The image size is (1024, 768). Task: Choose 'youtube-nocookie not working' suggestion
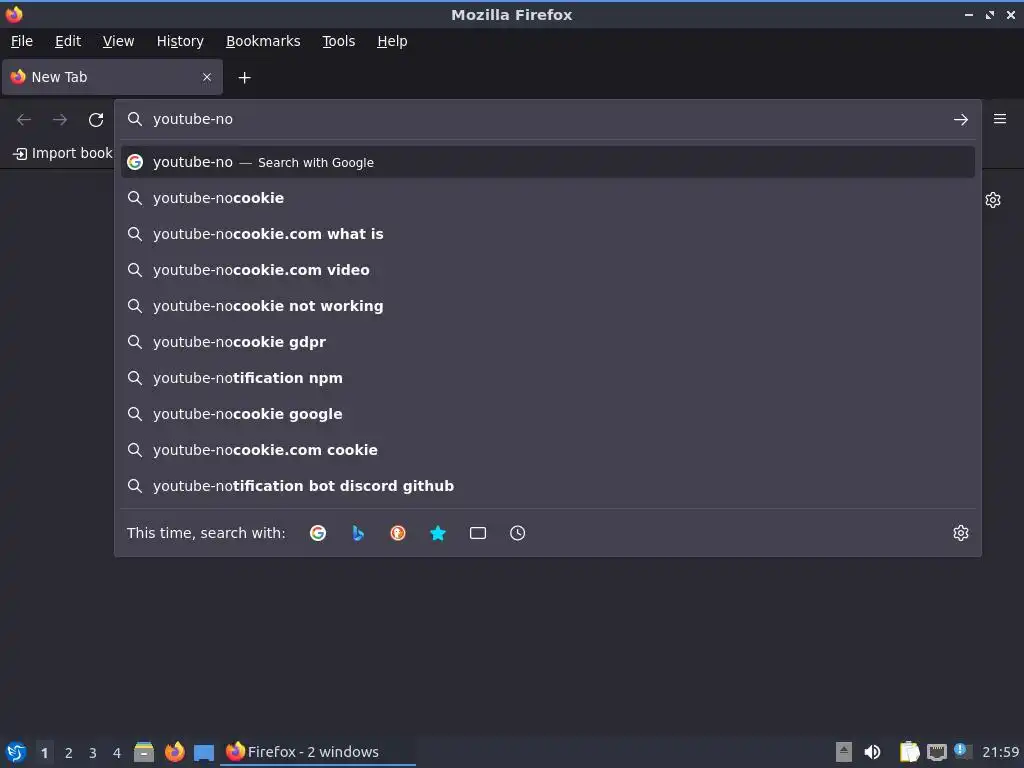[x=547, y=306]
